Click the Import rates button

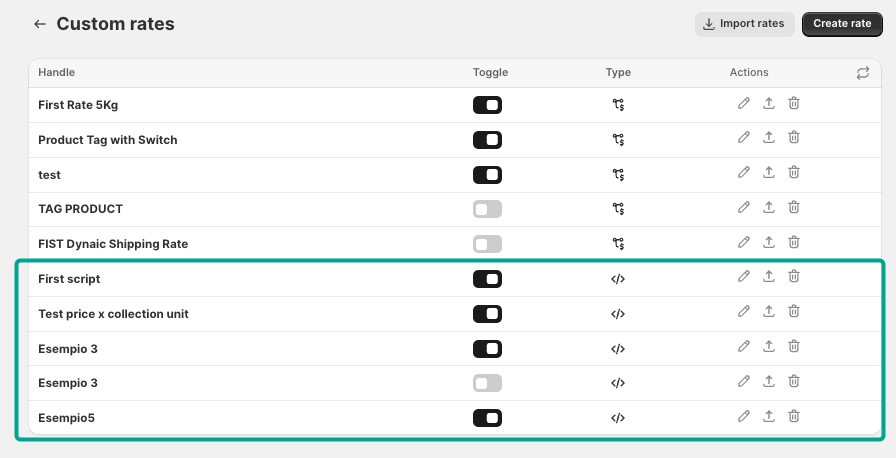pyautogui.click(x=745, y=24)
